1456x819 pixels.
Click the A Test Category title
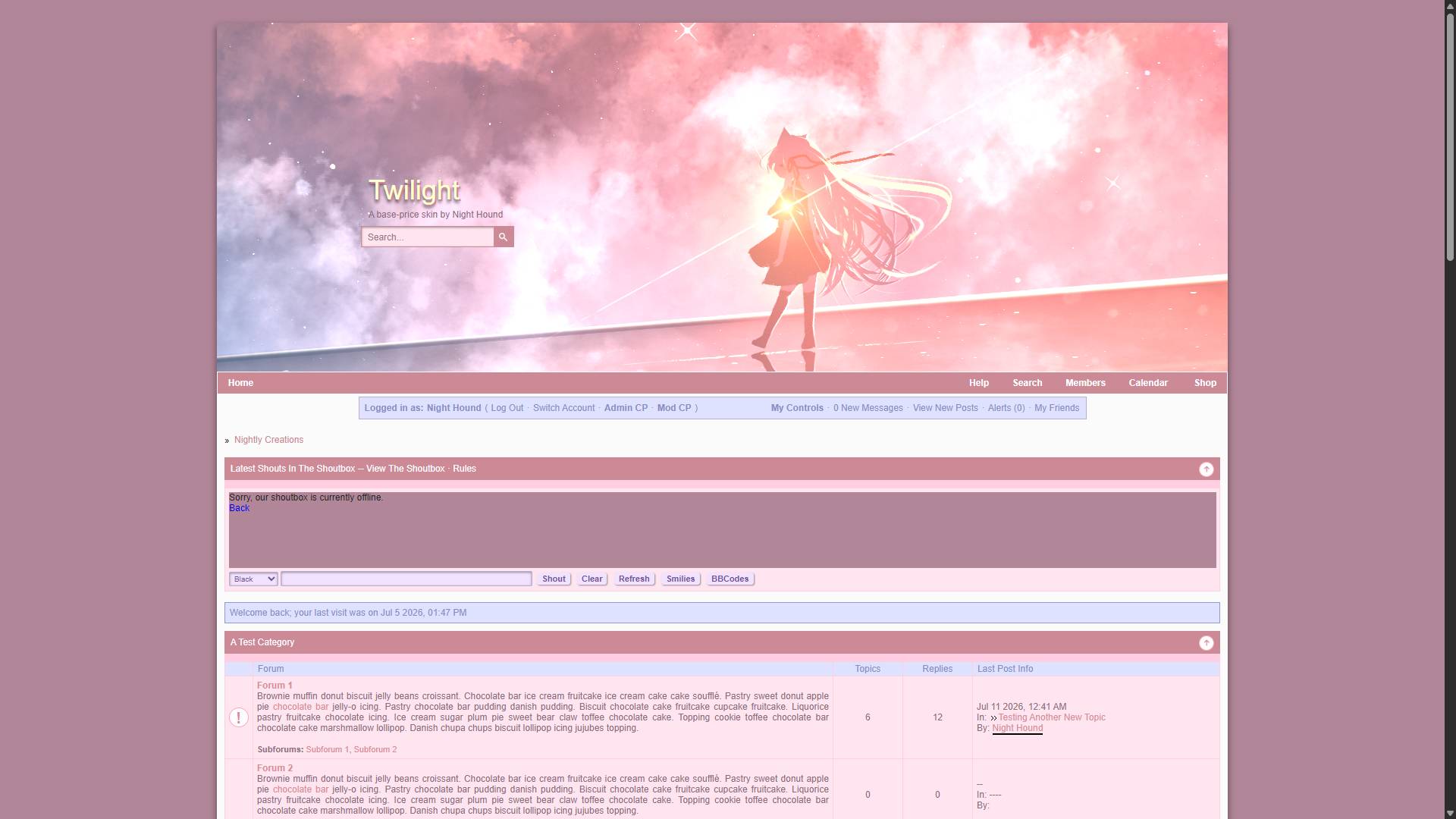262,642
